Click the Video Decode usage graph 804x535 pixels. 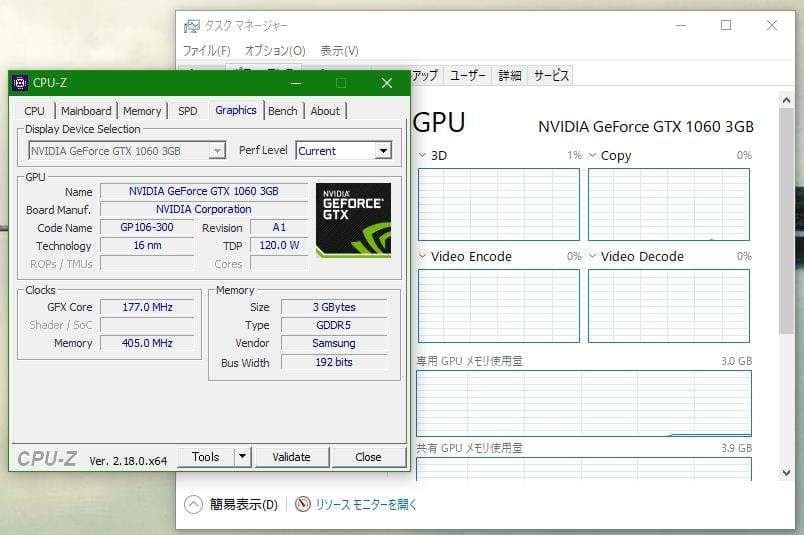click(669, 306)
